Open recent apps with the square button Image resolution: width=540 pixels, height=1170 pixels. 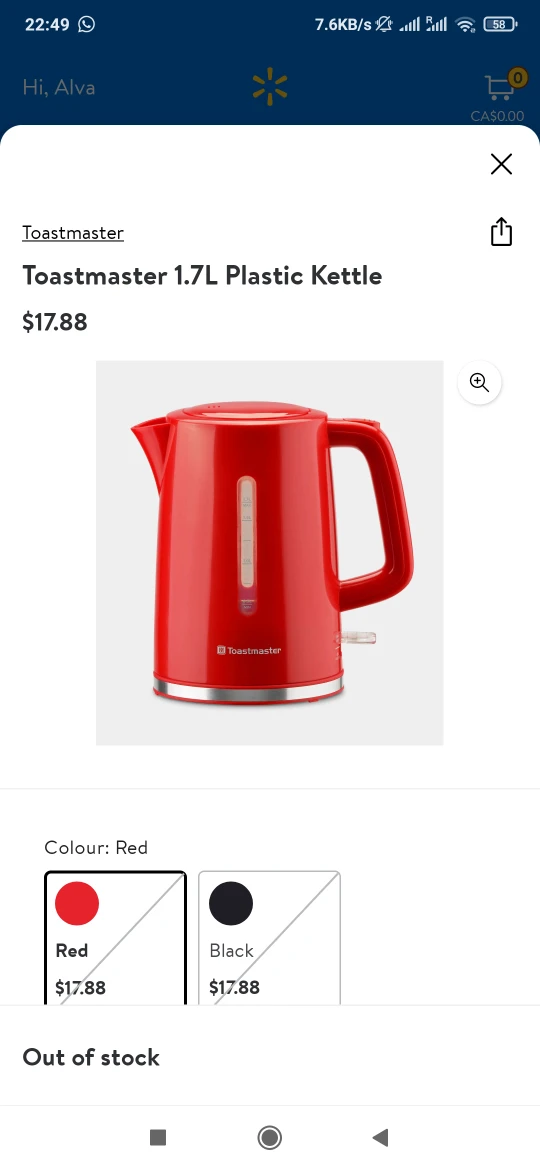[157, 1137]
